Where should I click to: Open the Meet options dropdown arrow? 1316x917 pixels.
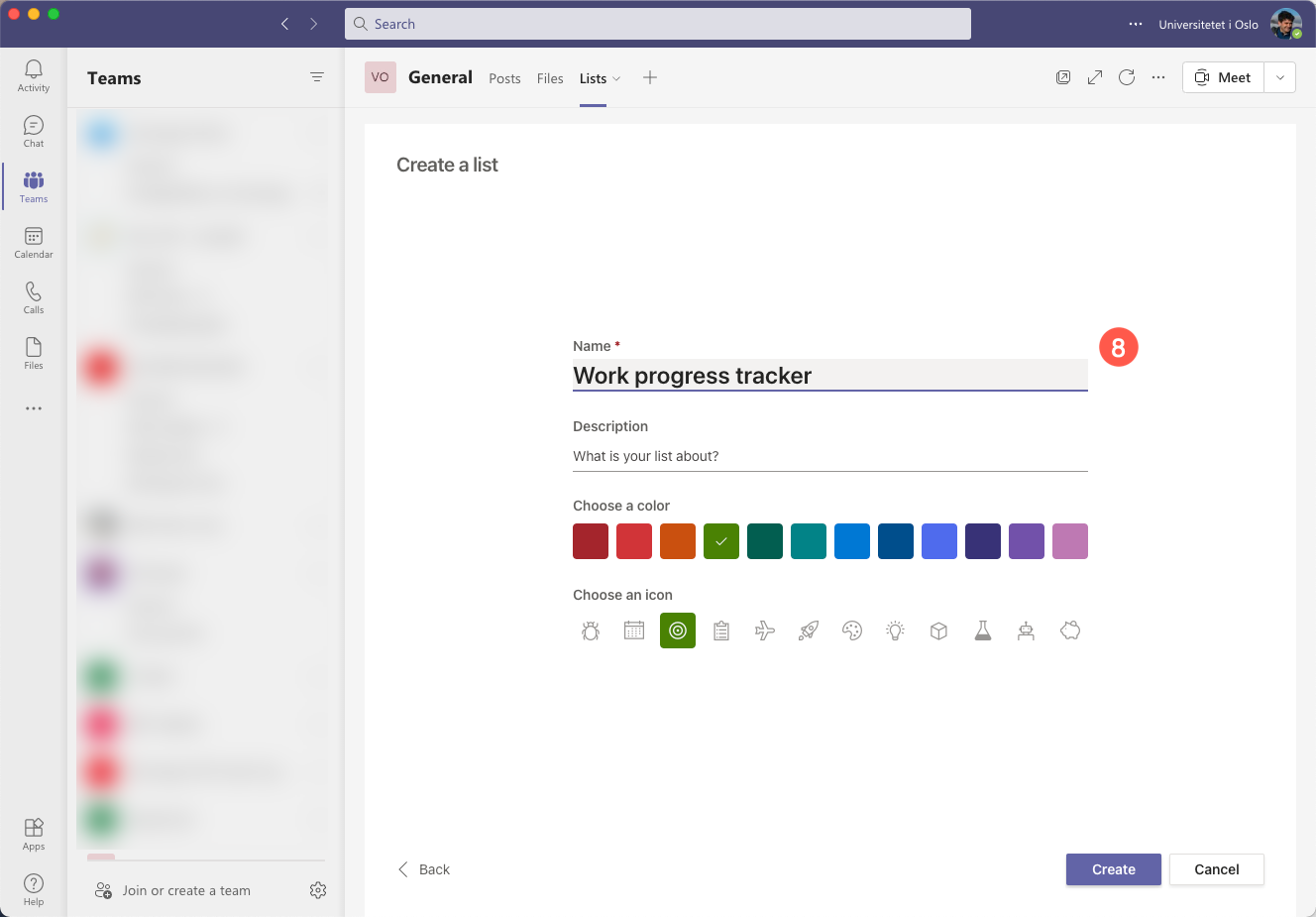pos(1280,77)
